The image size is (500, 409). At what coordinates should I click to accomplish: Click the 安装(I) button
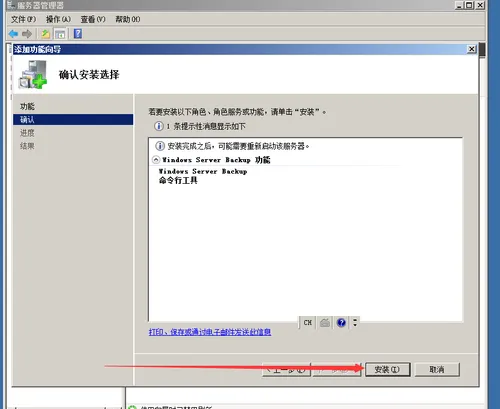pos(387,369)
